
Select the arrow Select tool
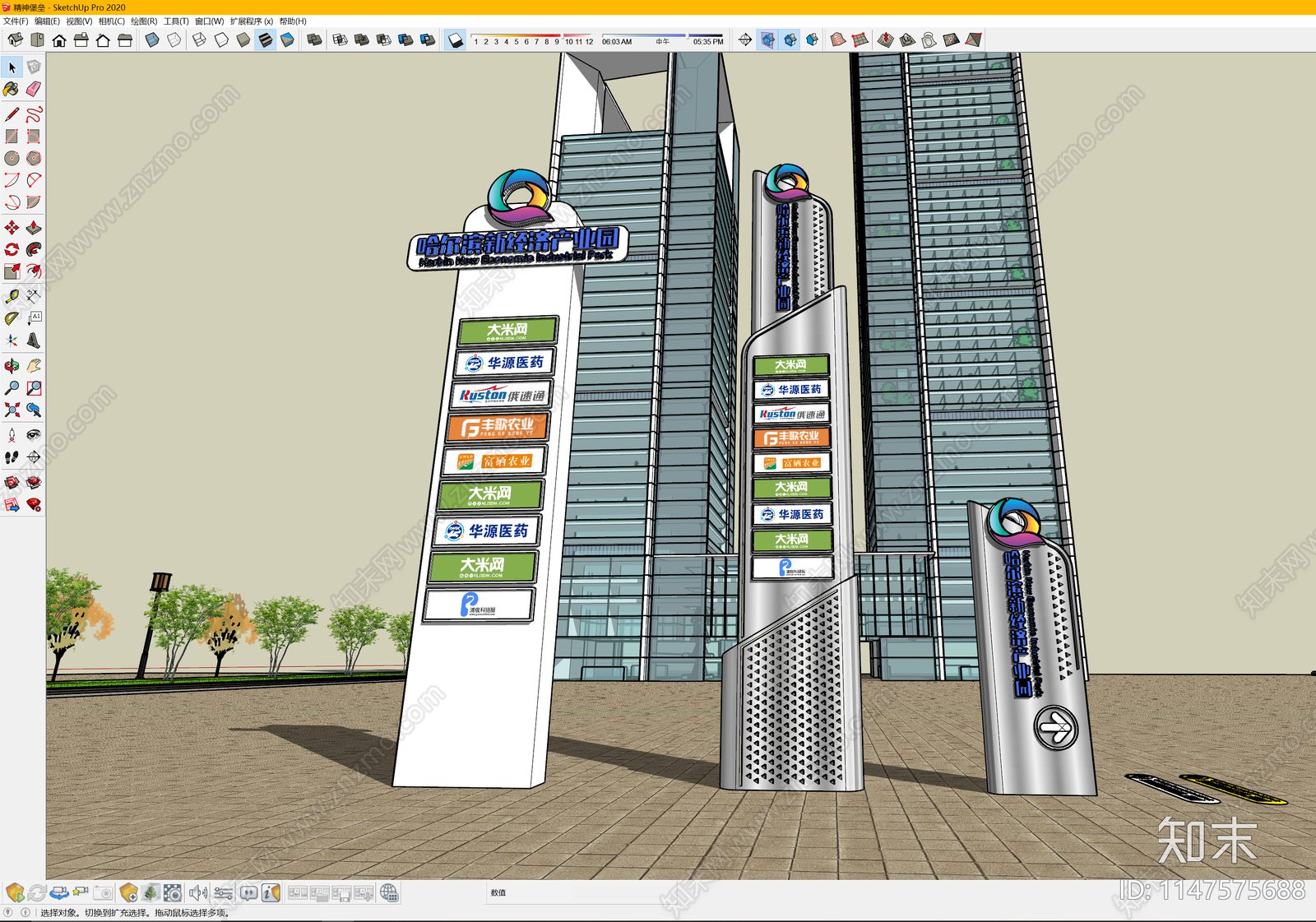click(12, 67)
